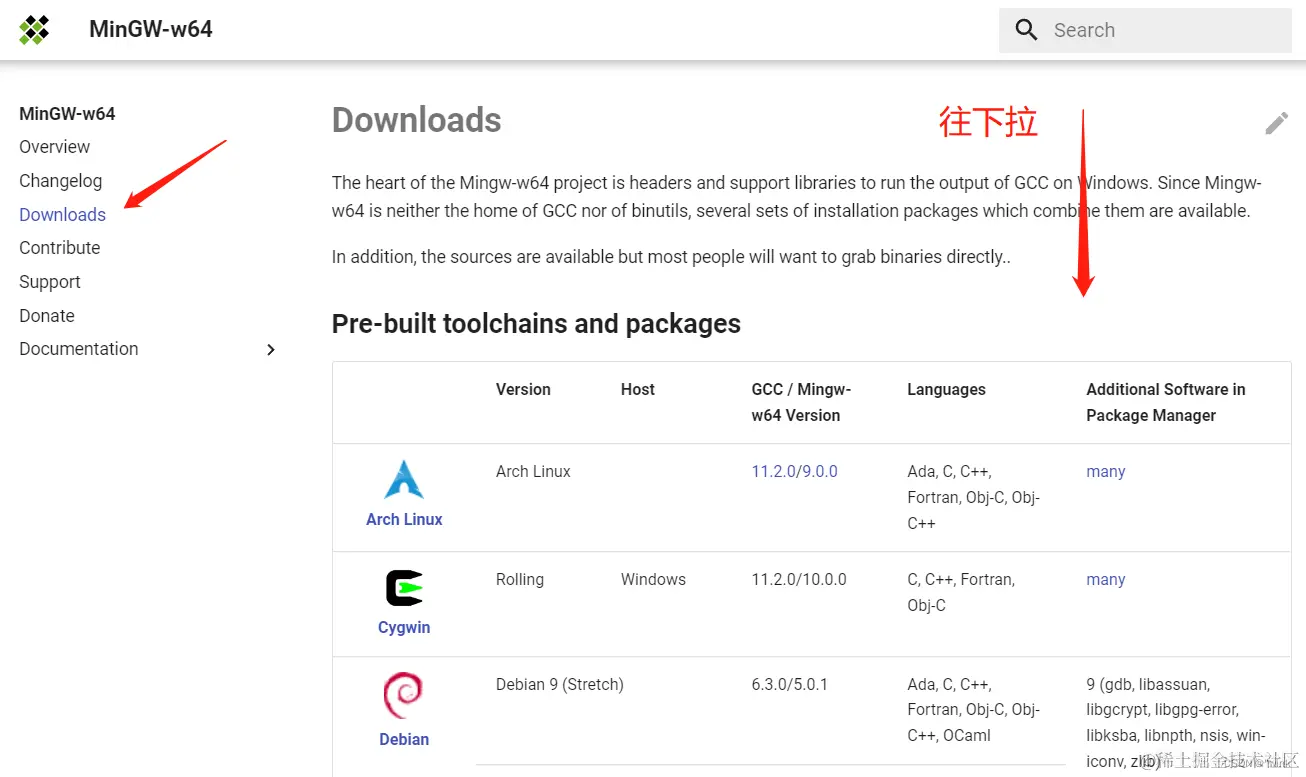This screenshot has width=1306, height=777.
Task: Click Arch Linux languages cell
Action: click(x=973, y=498)
